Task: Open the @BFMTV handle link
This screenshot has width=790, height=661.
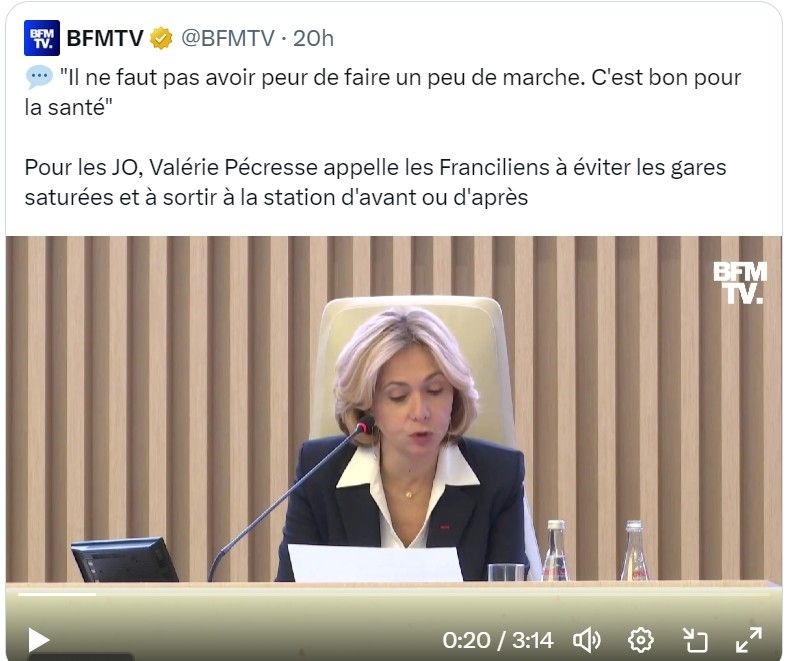Action: coord(228,38)
